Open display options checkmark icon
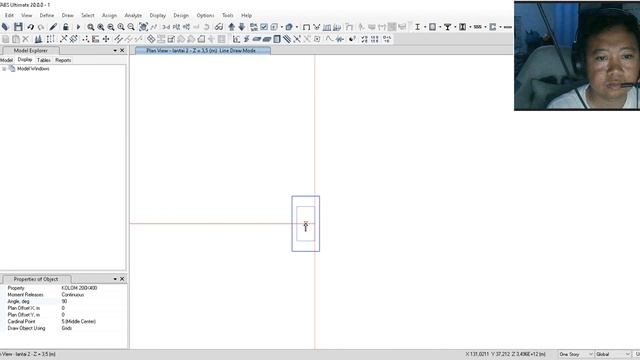 pyautogui.click(x=264, y=27)
